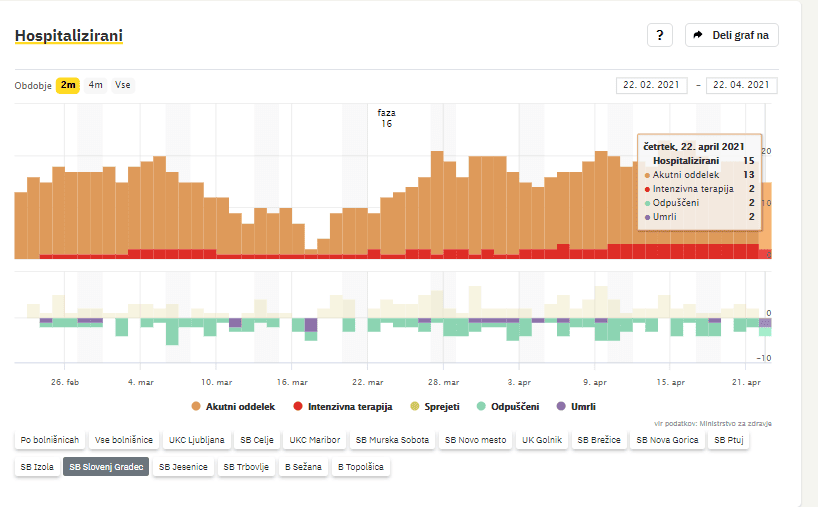Screen dimensions: 818x507
Task: Select the SB Slovenj Gradec hospital button
Action: (106, 466)
